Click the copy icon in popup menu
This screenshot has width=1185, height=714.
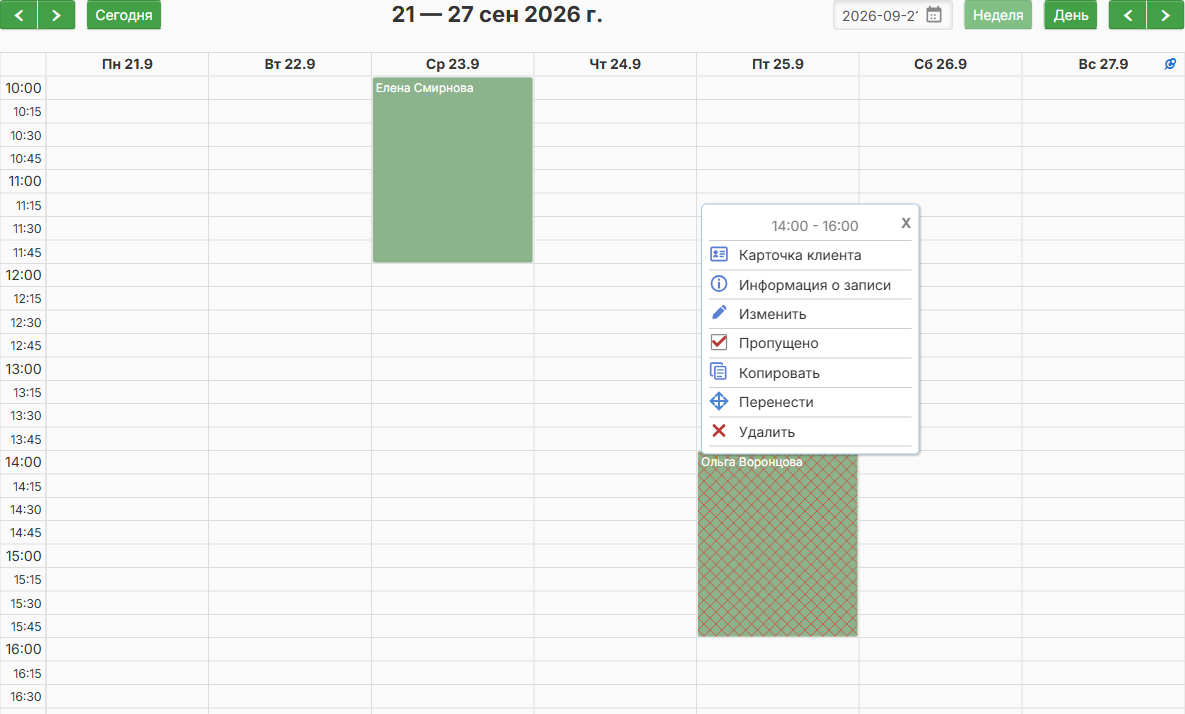coord(719,372)
